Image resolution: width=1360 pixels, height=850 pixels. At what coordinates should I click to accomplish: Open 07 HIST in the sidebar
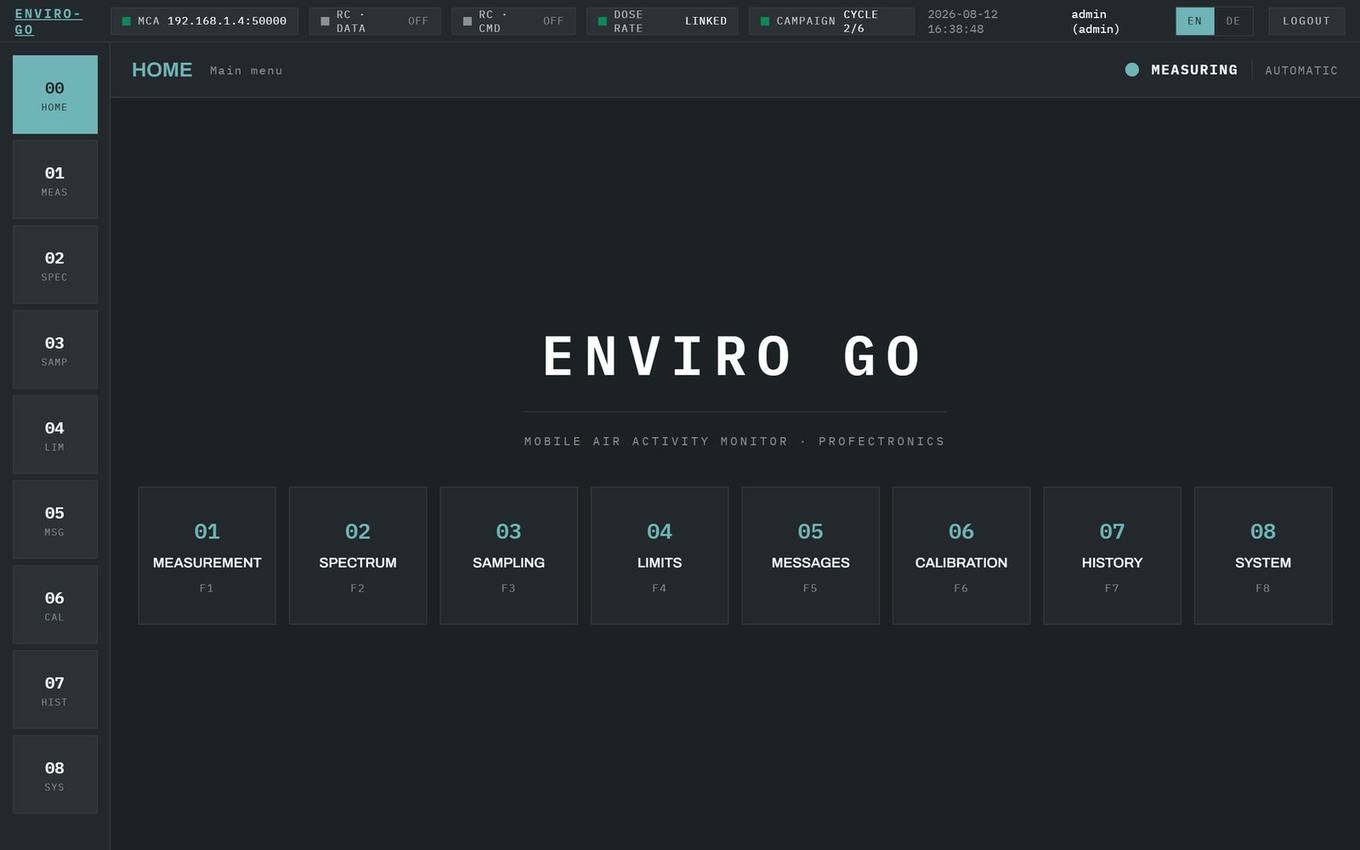[x=55, y=690]
